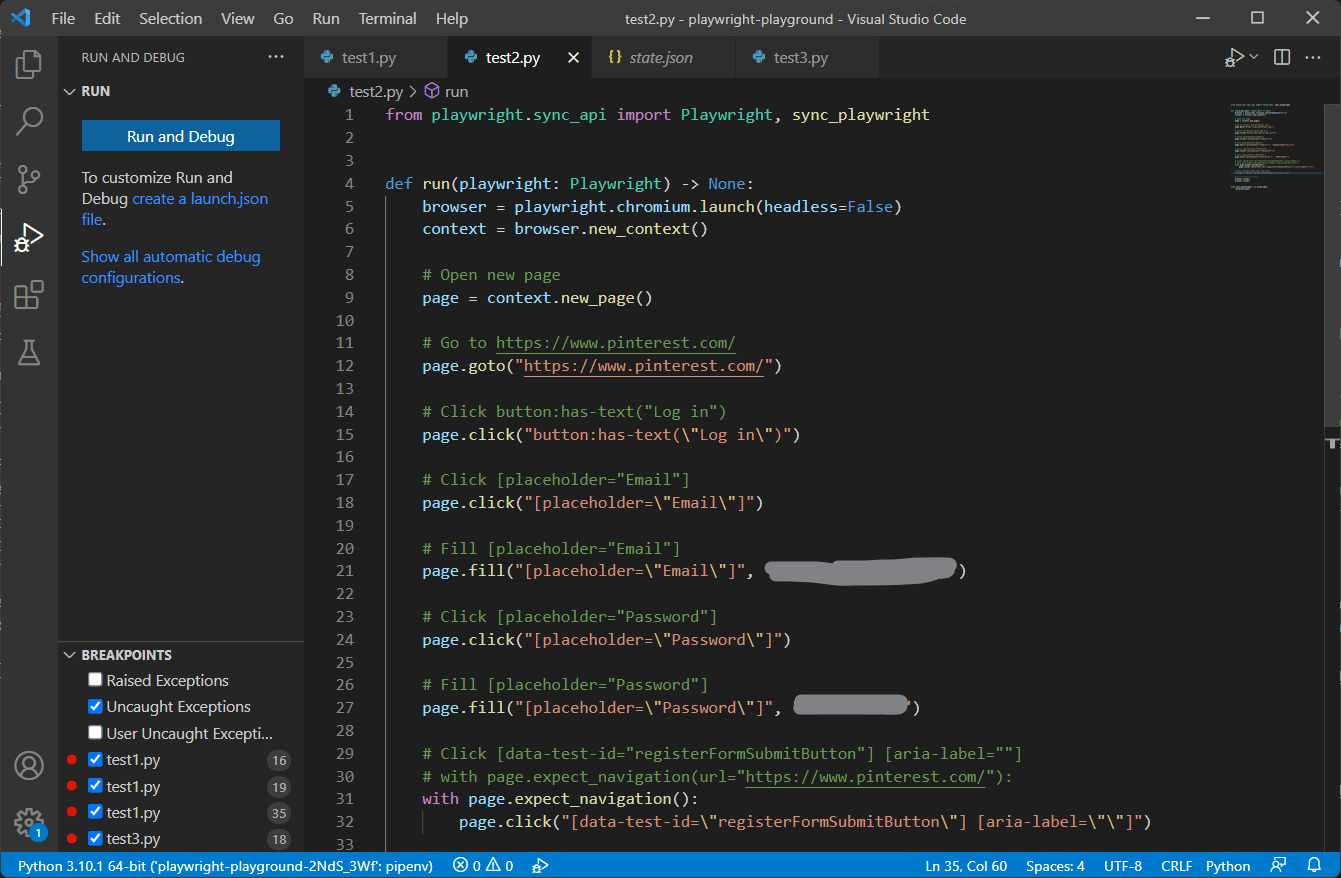Click the Run and Debug button
Screen dimensions: 1341x878
(x=181, y=136)
